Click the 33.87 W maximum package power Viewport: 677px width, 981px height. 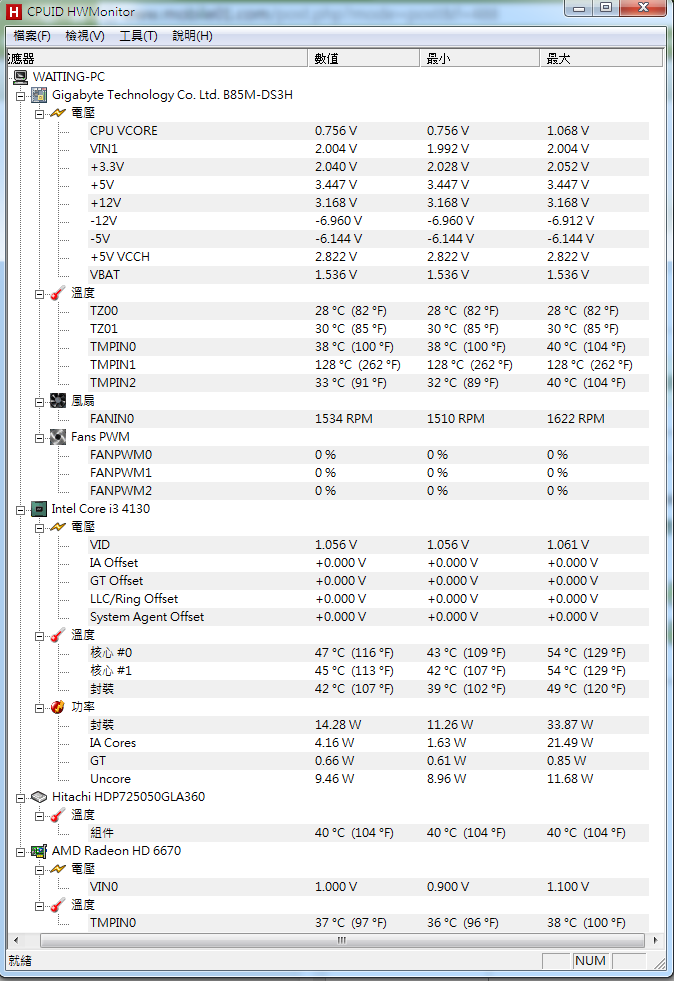pos(570,725)
